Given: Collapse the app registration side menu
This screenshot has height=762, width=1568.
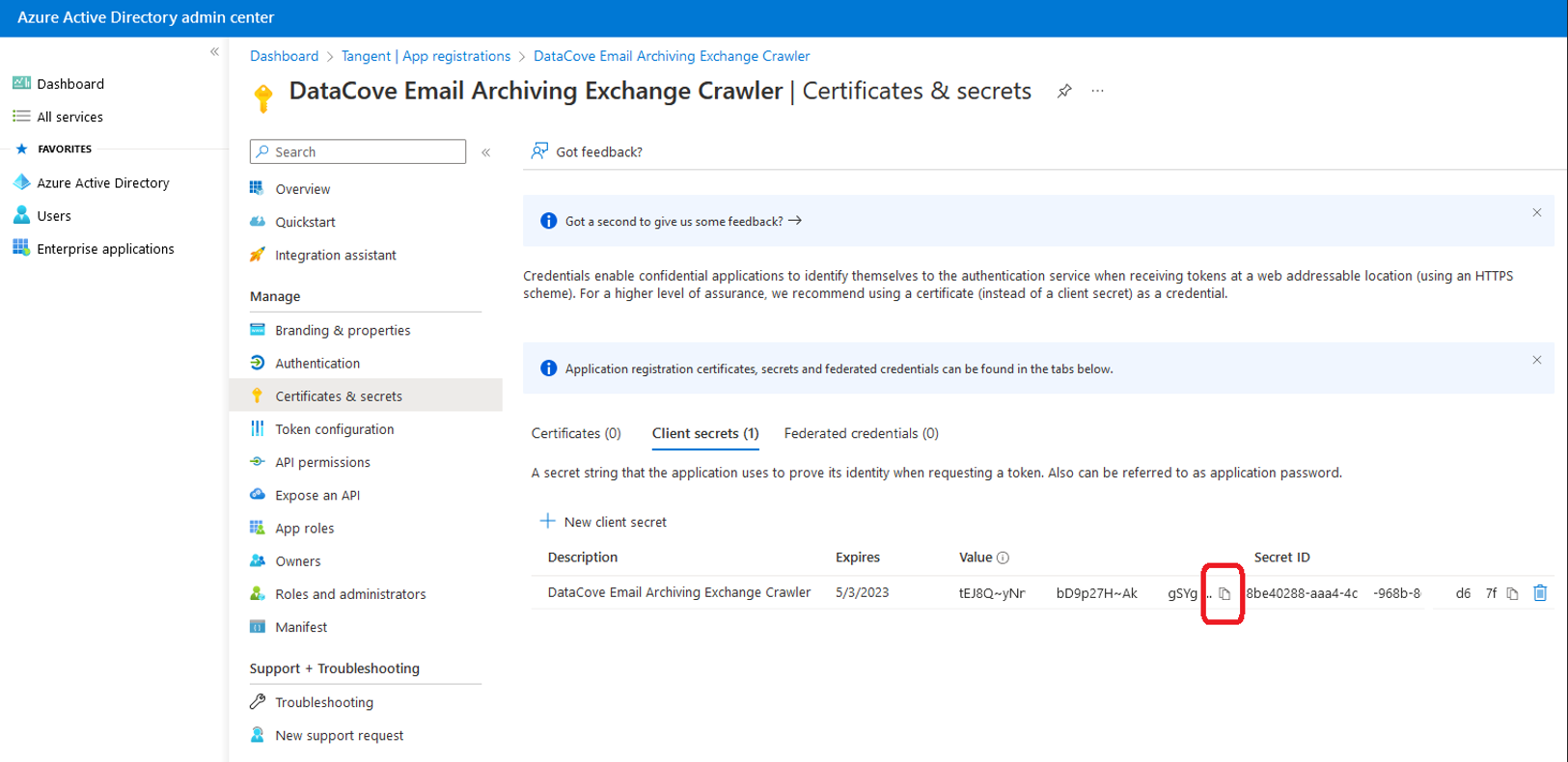Looking at the screenshot, I should tap(486, 152).
